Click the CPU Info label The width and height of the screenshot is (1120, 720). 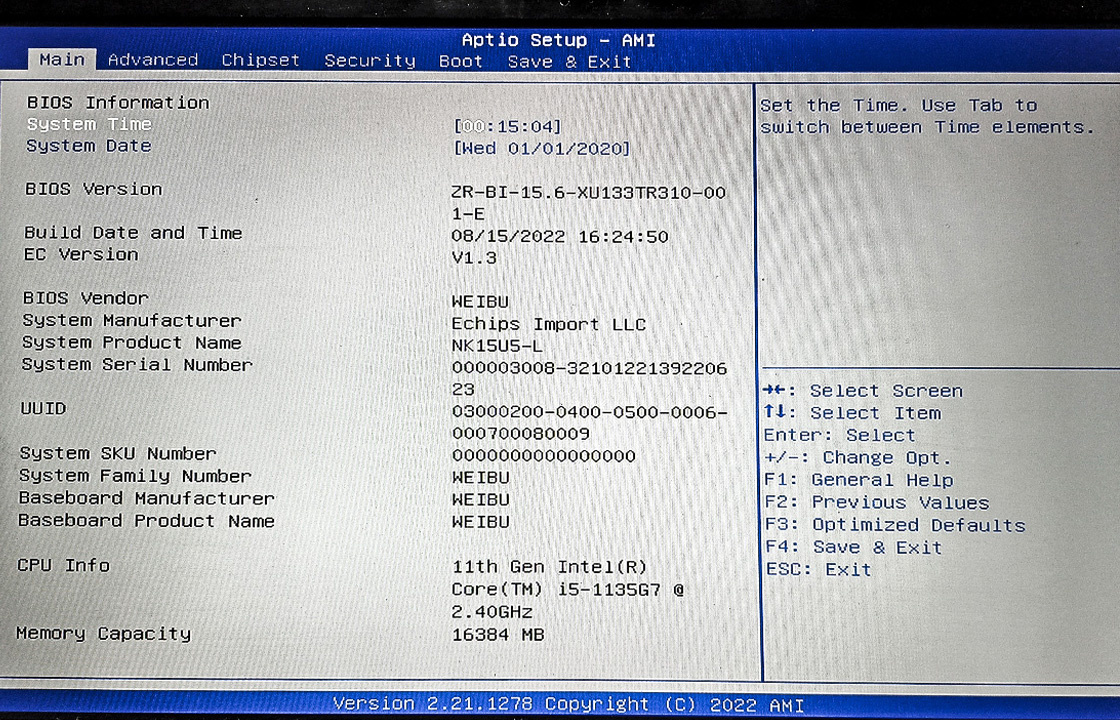click(64, 565)
